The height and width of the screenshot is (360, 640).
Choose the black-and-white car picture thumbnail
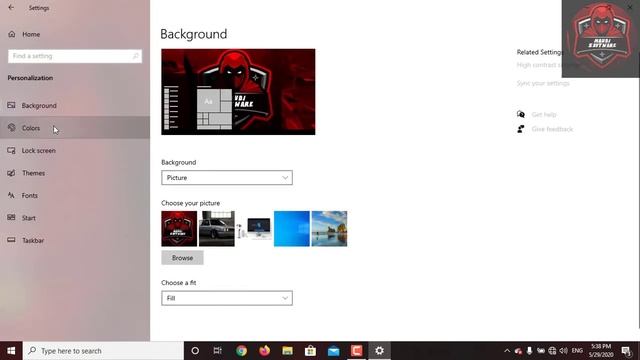point(217,229)
